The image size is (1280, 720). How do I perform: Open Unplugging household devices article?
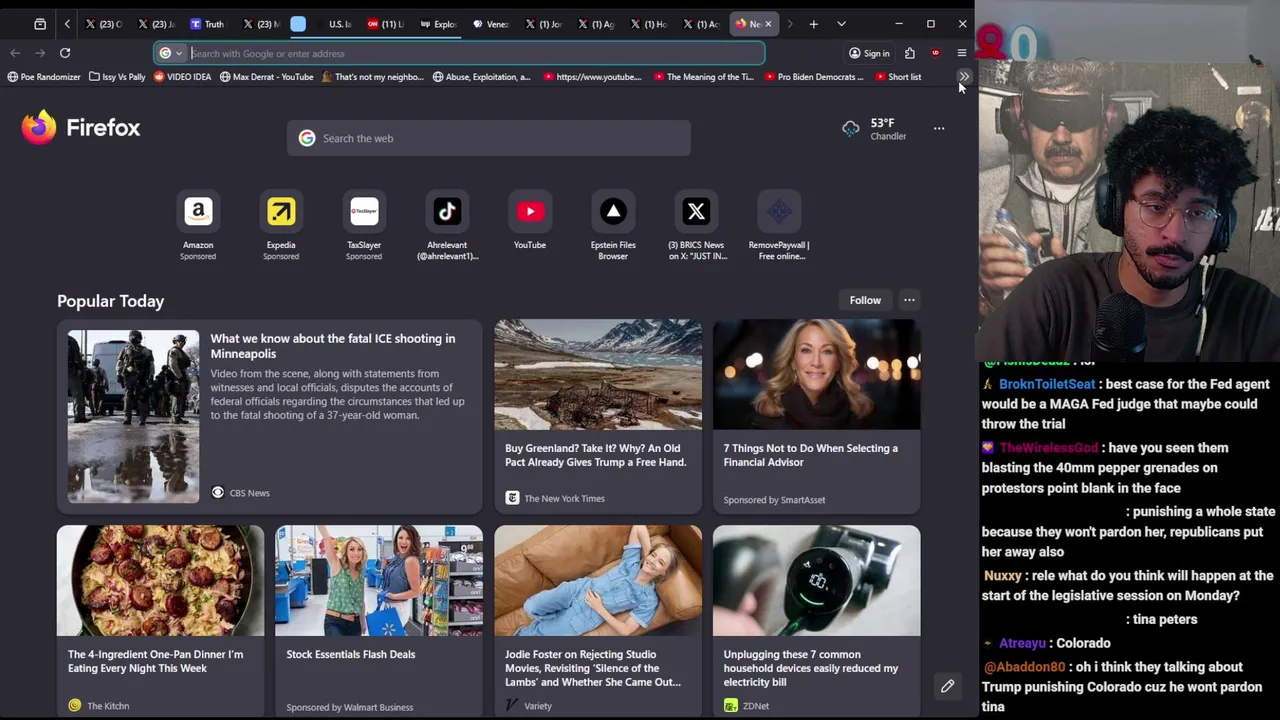click(816, 622)
